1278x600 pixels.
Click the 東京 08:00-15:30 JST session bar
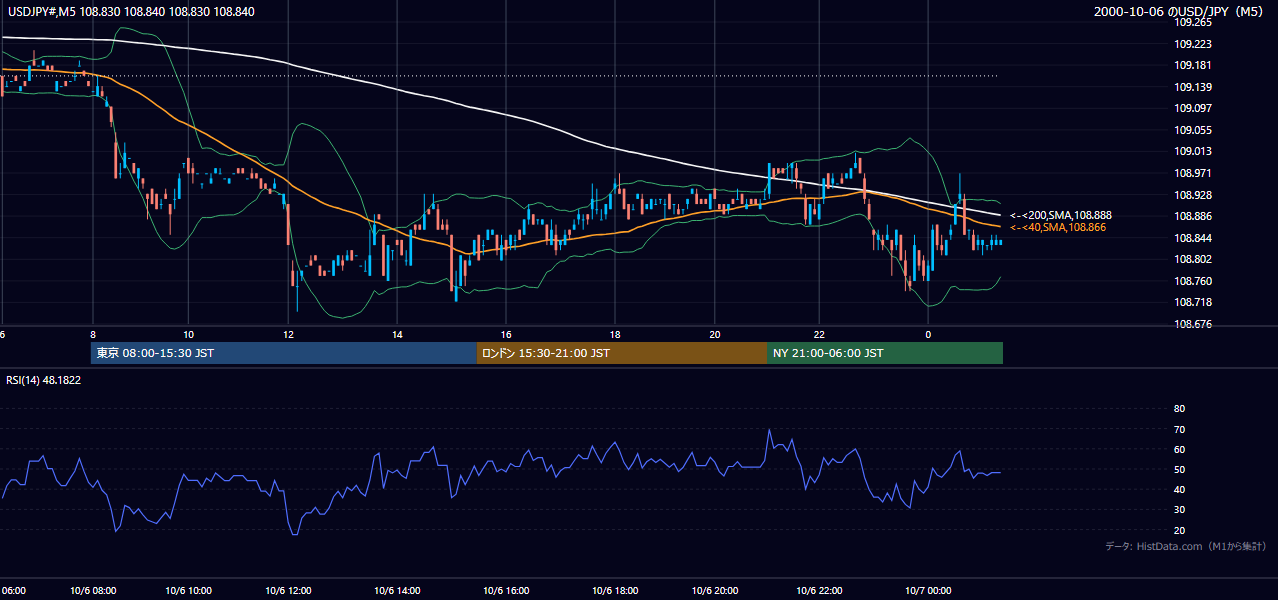(284, 353)
